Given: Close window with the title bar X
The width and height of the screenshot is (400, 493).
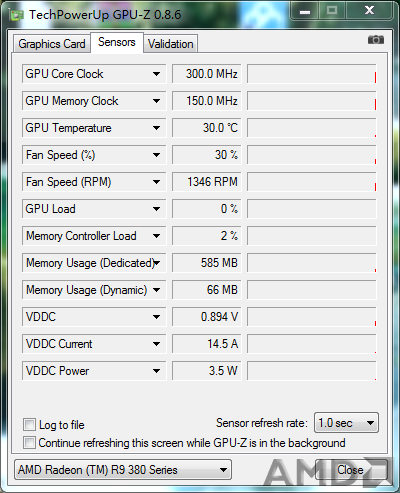Looking at the screenshot, I should (x=369, y=11).
